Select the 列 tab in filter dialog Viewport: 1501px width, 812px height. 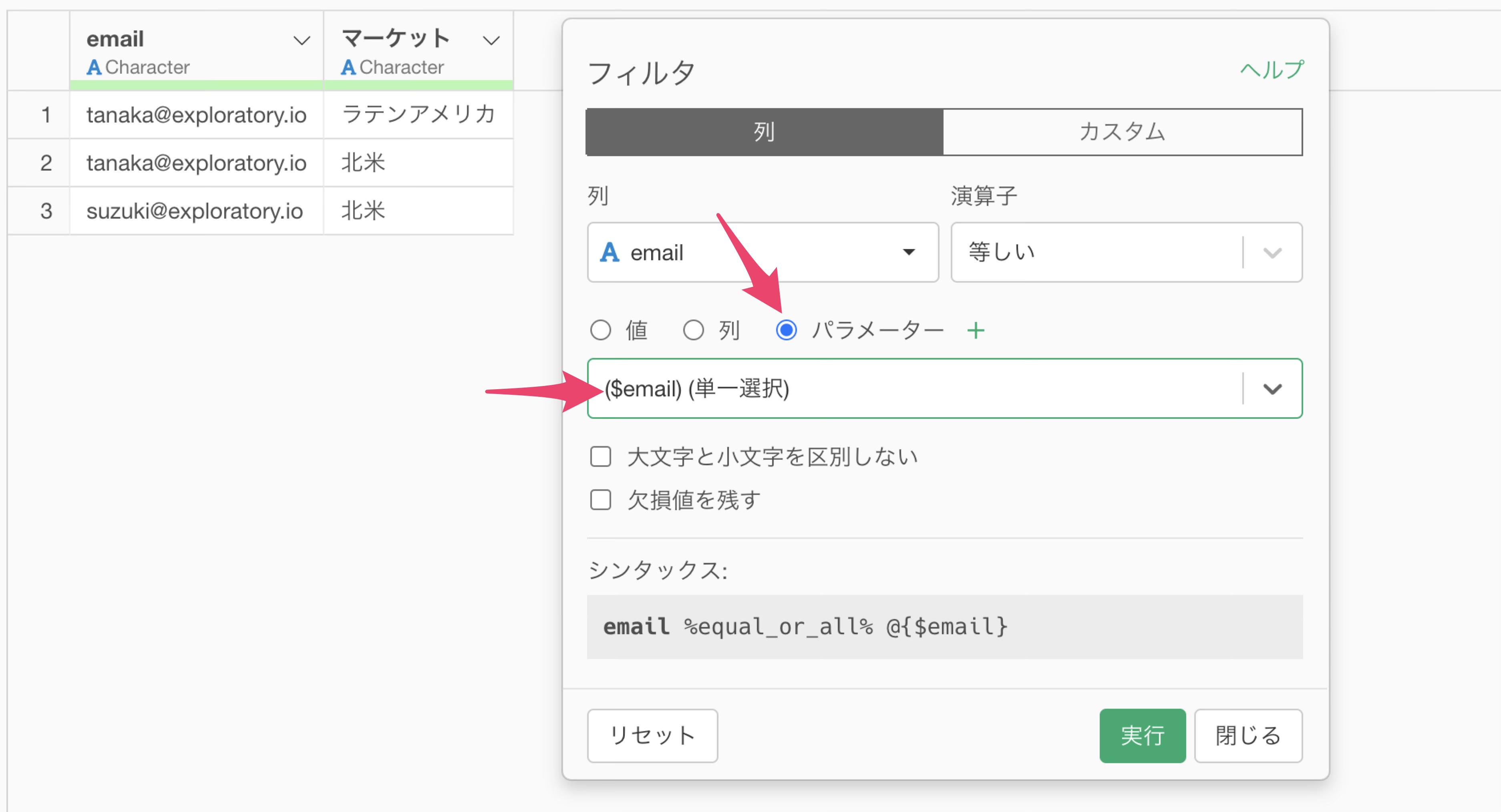tap(764, 132)
